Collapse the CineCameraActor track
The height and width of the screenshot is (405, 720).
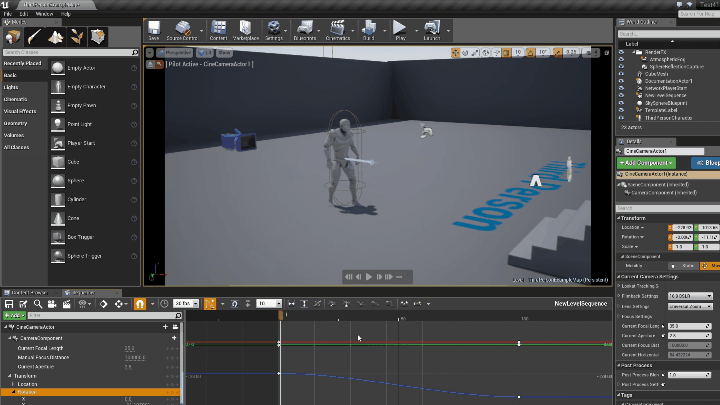coord(6,327)
